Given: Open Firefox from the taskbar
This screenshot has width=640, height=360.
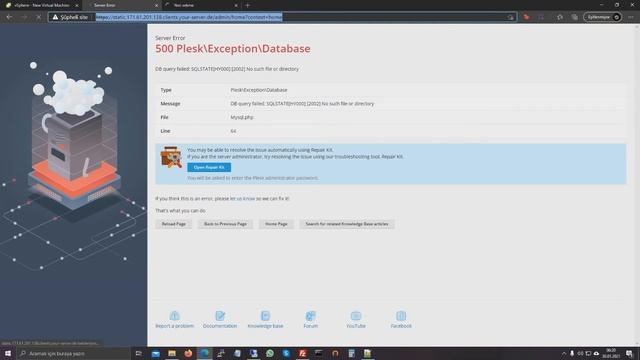Looking at the screenshot, I should (x=188, y=353).
